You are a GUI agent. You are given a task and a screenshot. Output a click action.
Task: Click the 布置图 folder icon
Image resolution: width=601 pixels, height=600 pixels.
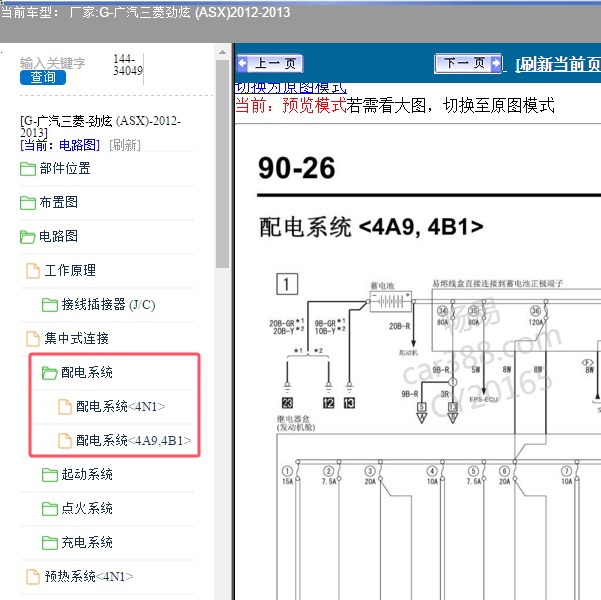pyautogui.click(x=28, y=203)
